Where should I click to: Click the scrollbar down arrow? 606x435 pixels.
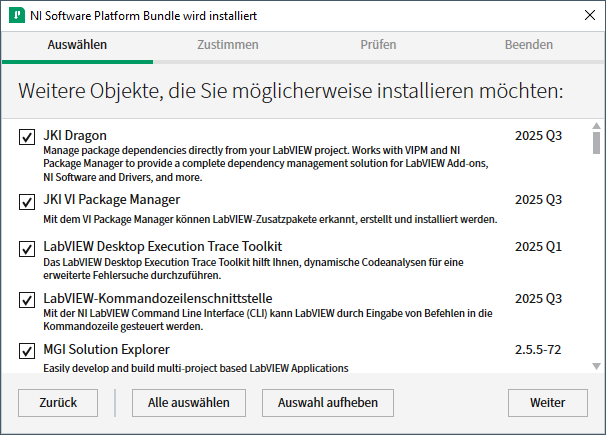pos(596,365)
